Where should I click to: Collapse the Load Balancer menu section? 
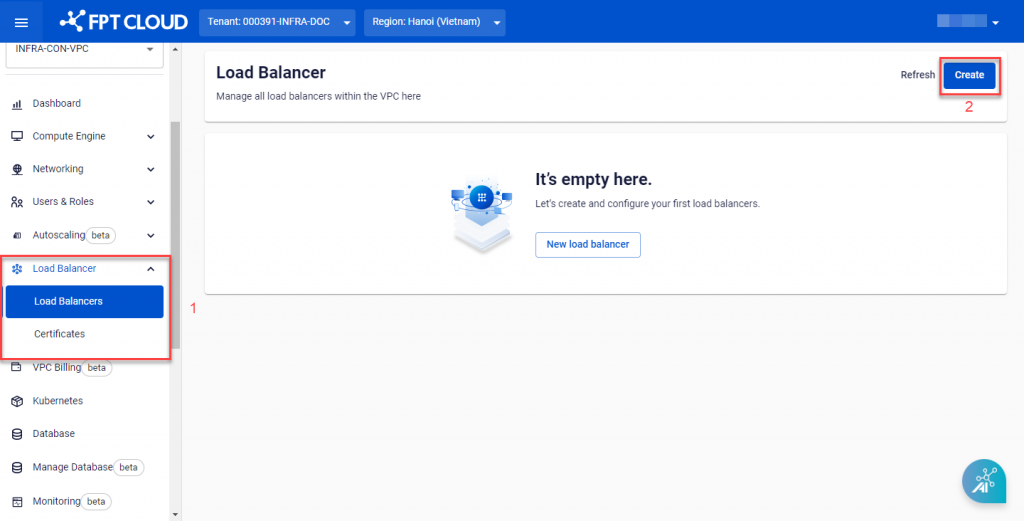150,269
